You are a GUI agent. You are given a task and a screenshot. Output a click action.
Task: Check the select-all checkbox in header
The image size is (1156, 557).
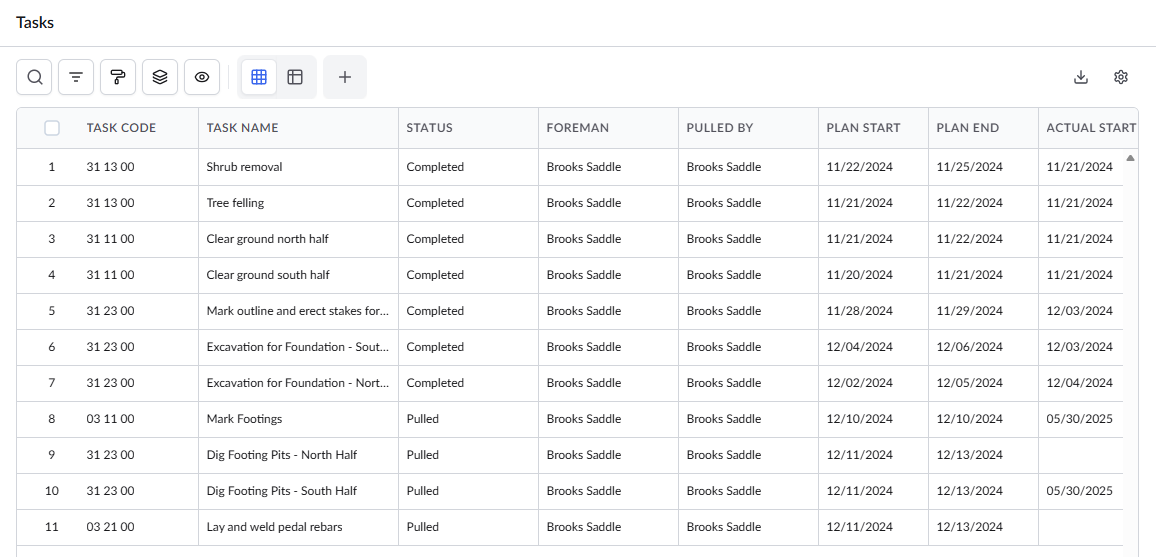coord(52,128)
